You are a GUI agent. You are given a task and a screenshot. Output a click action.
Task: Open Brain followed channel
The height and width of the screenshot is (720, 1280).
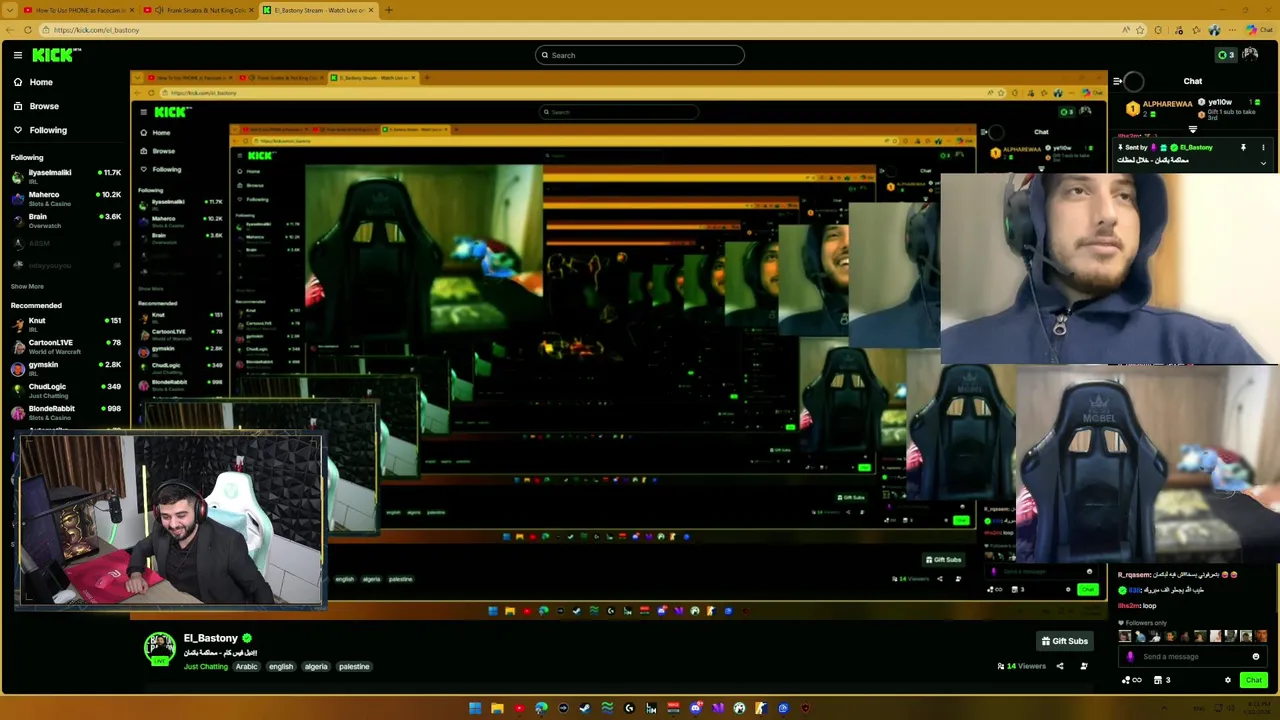pyautogui.click(x=65, y=220)
